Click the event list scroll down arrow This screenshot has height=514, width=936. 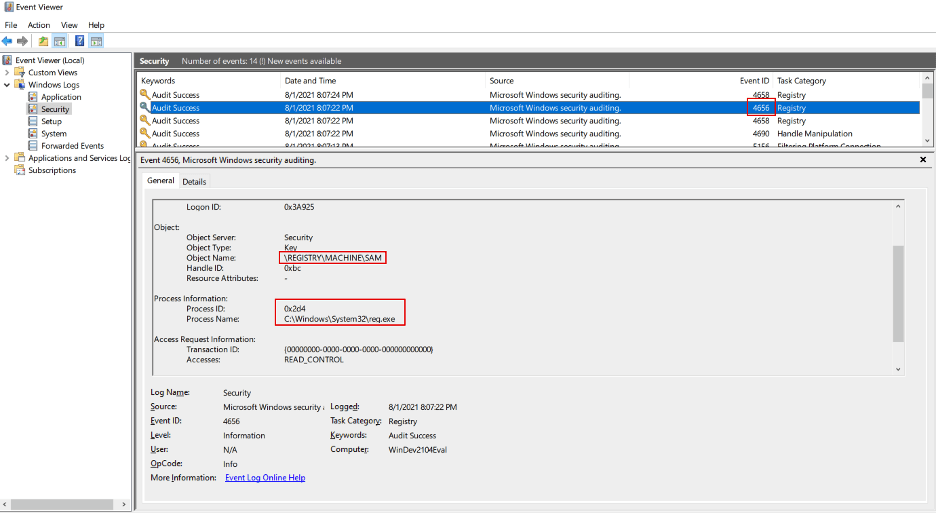pyautogui.click(x=926, y=141)
